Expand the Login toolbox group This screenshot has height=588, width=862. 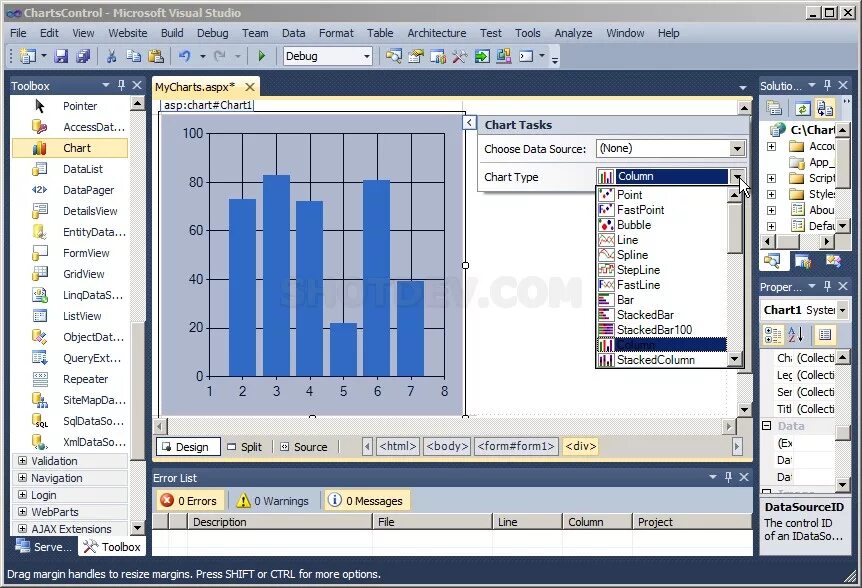point(23,495)
